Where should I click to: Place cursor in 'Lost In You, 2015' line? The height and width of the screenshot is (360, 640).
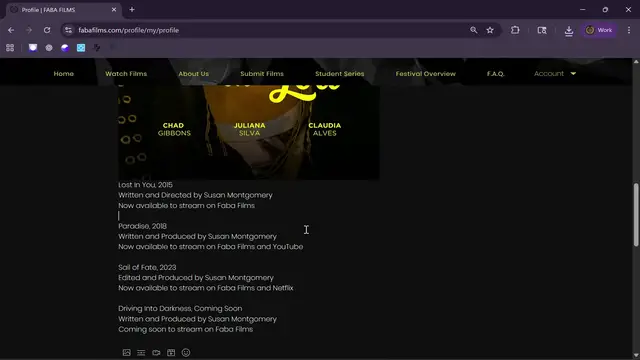tap(145, 185)
